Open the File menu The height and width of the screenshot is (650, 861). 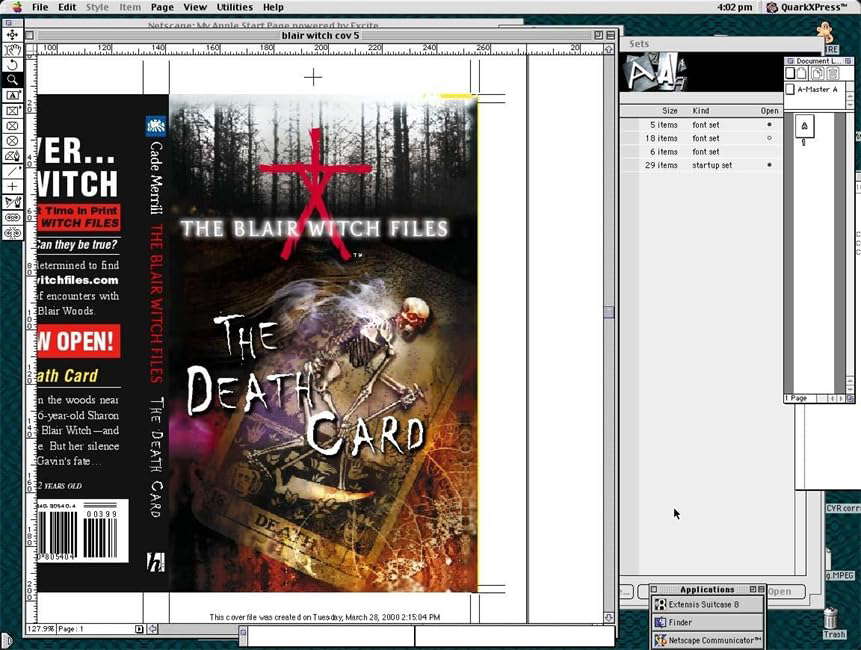point(40,7)
